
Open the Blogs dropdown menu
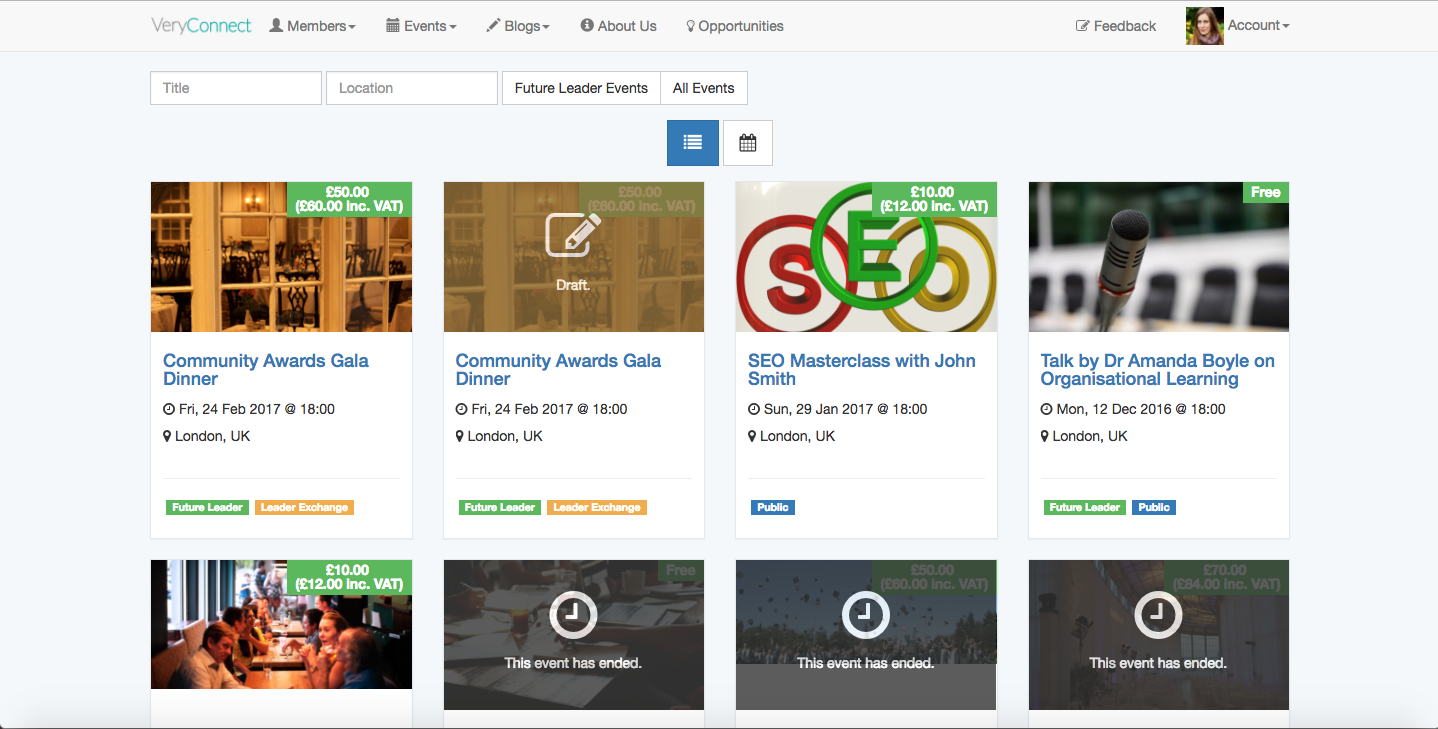pos(518,26)
